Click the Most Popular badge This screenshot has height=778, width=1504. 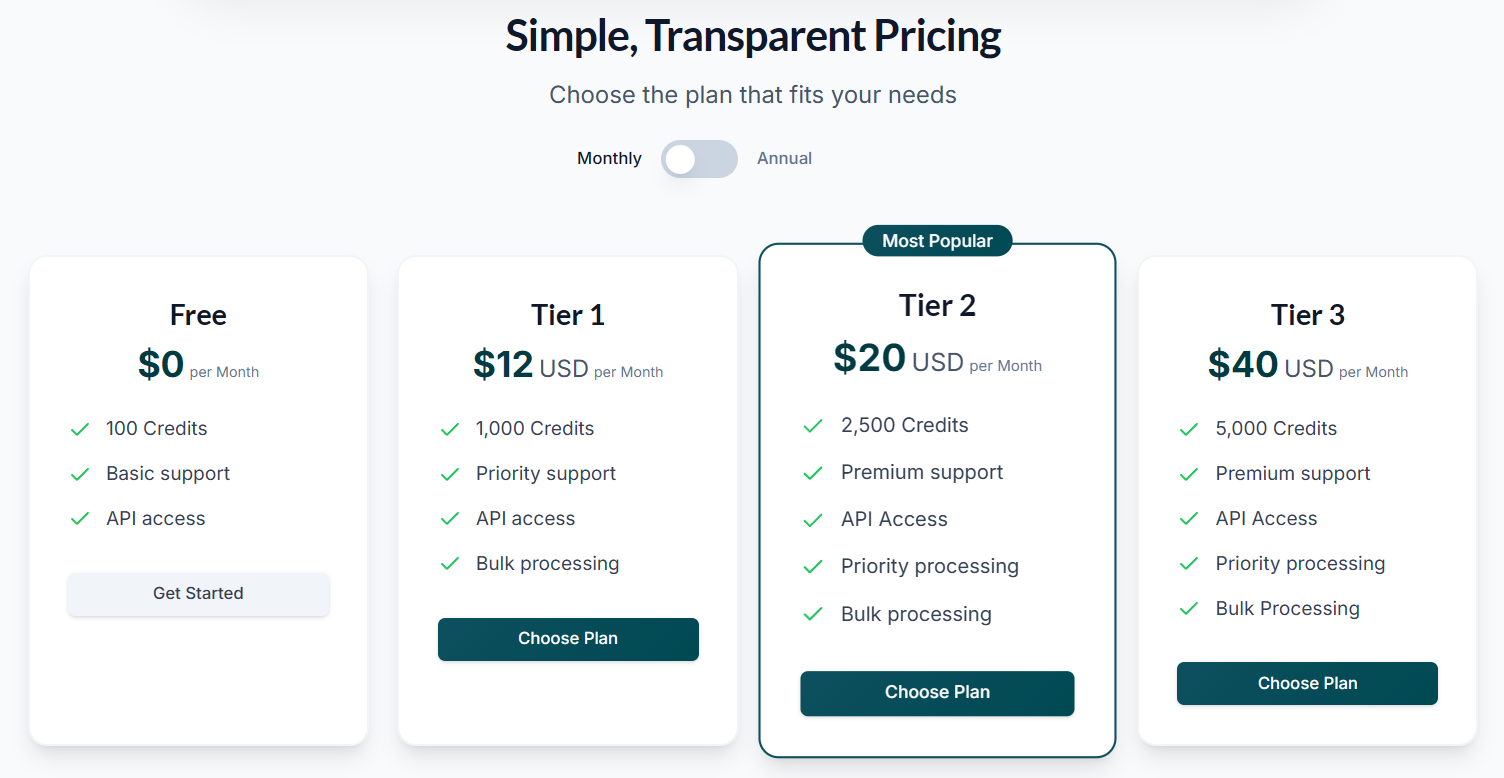point(937,241)
